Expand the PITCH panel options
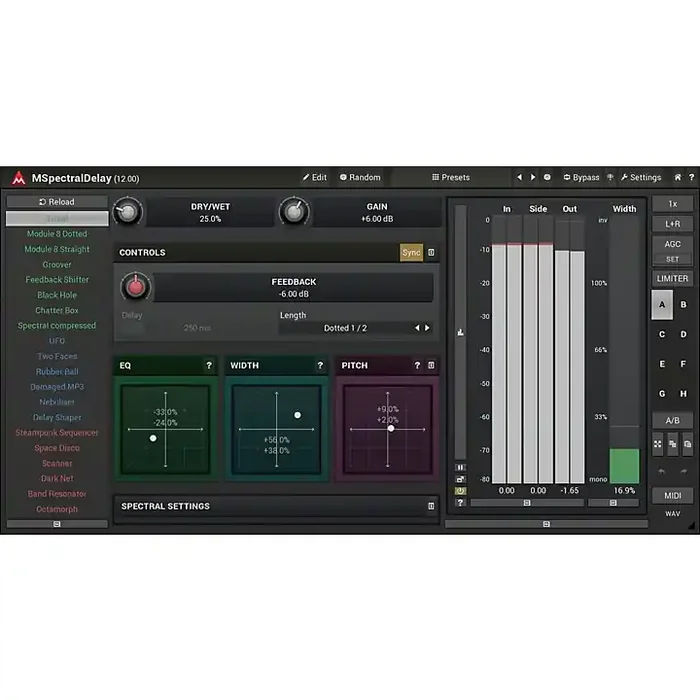 click(x=431, y=365)
